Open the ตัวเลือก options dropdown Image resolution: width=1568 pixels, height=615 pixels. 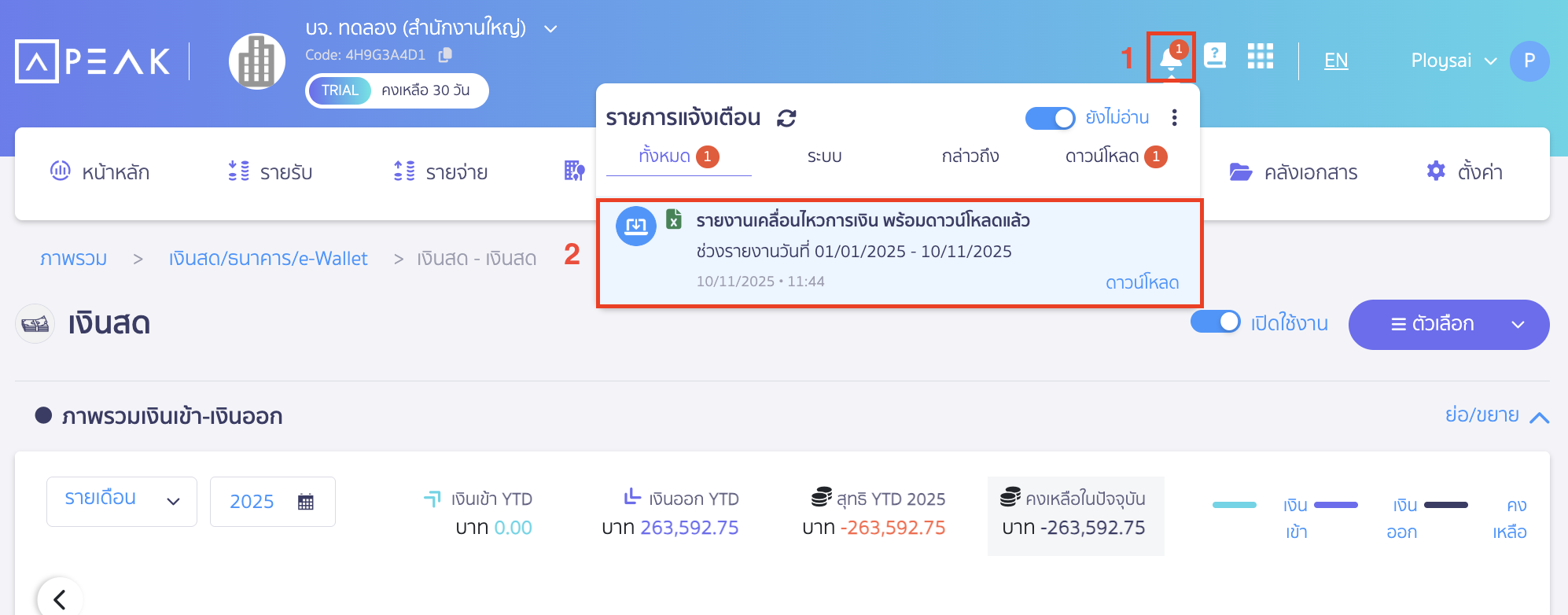click(1448, 324)
